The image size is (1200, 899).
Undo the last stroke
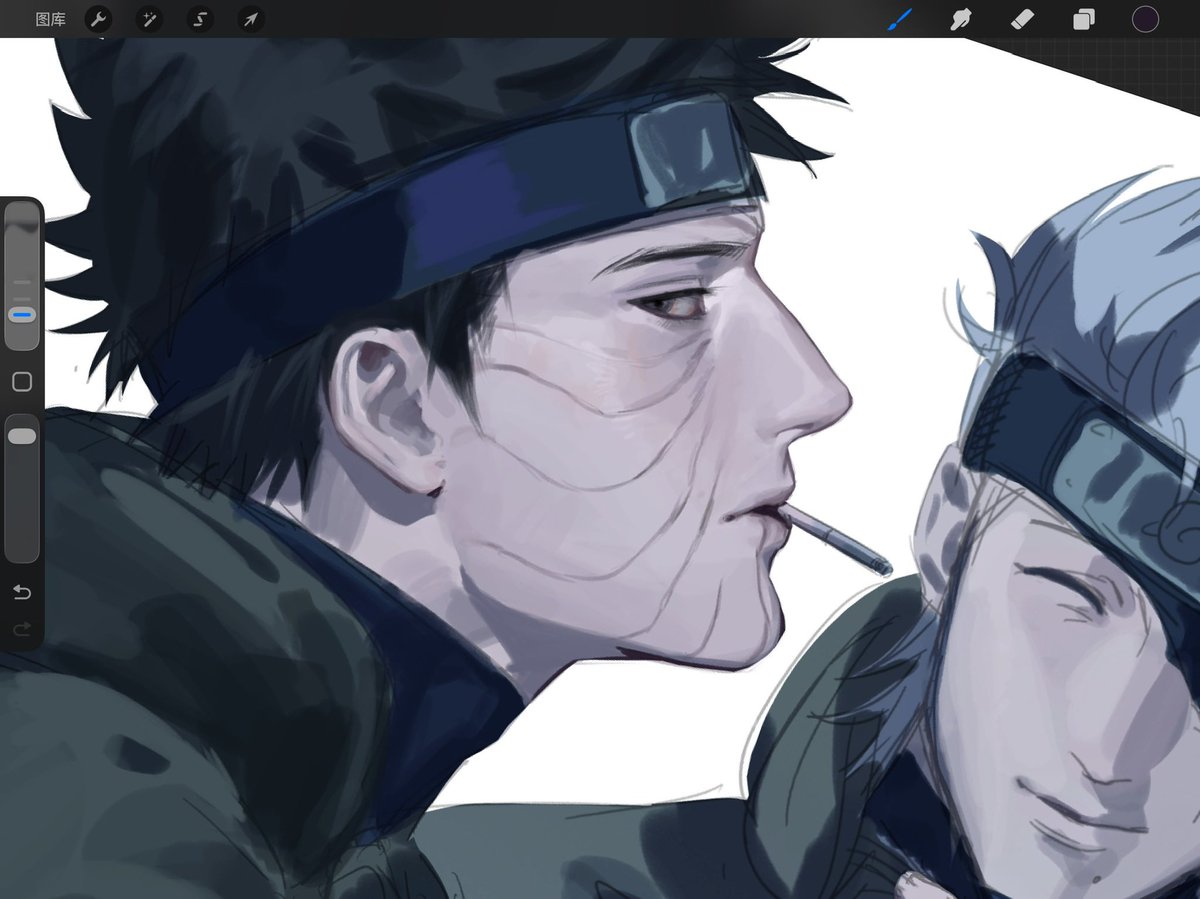pyautogui.click(x=22, y=592)
